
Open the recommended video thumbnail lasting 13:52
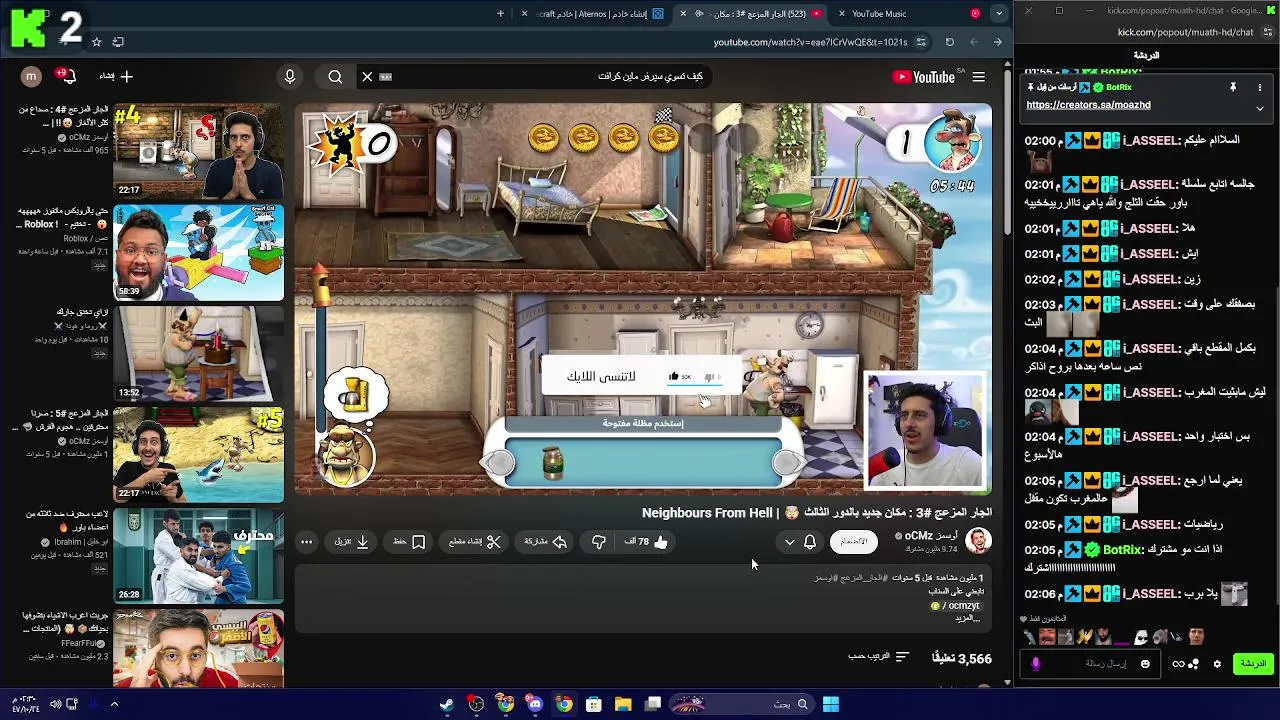coord(198,353)
